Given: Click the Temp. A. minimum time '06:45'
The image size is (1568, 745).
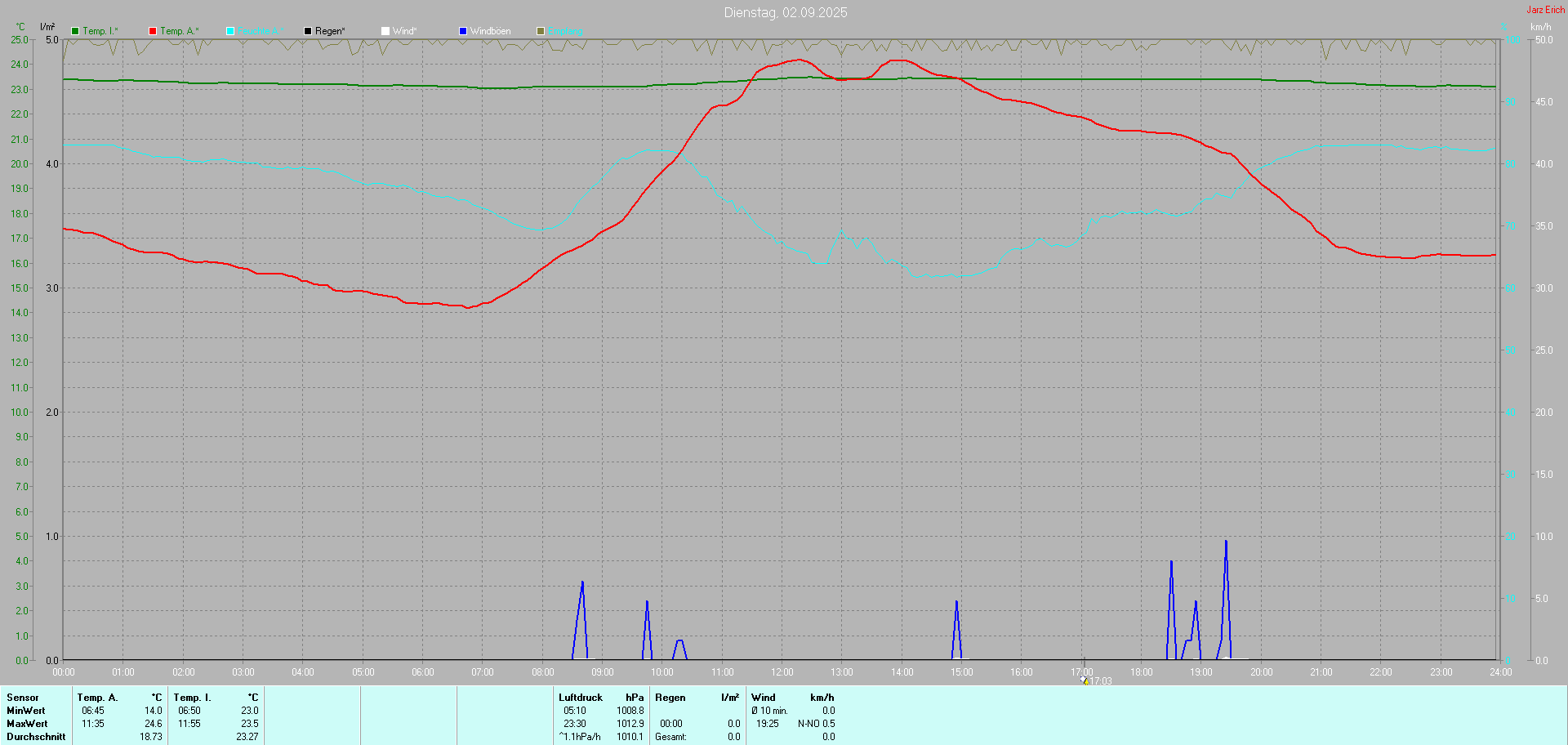Looking at the screenshot, I should pos(93,711).
